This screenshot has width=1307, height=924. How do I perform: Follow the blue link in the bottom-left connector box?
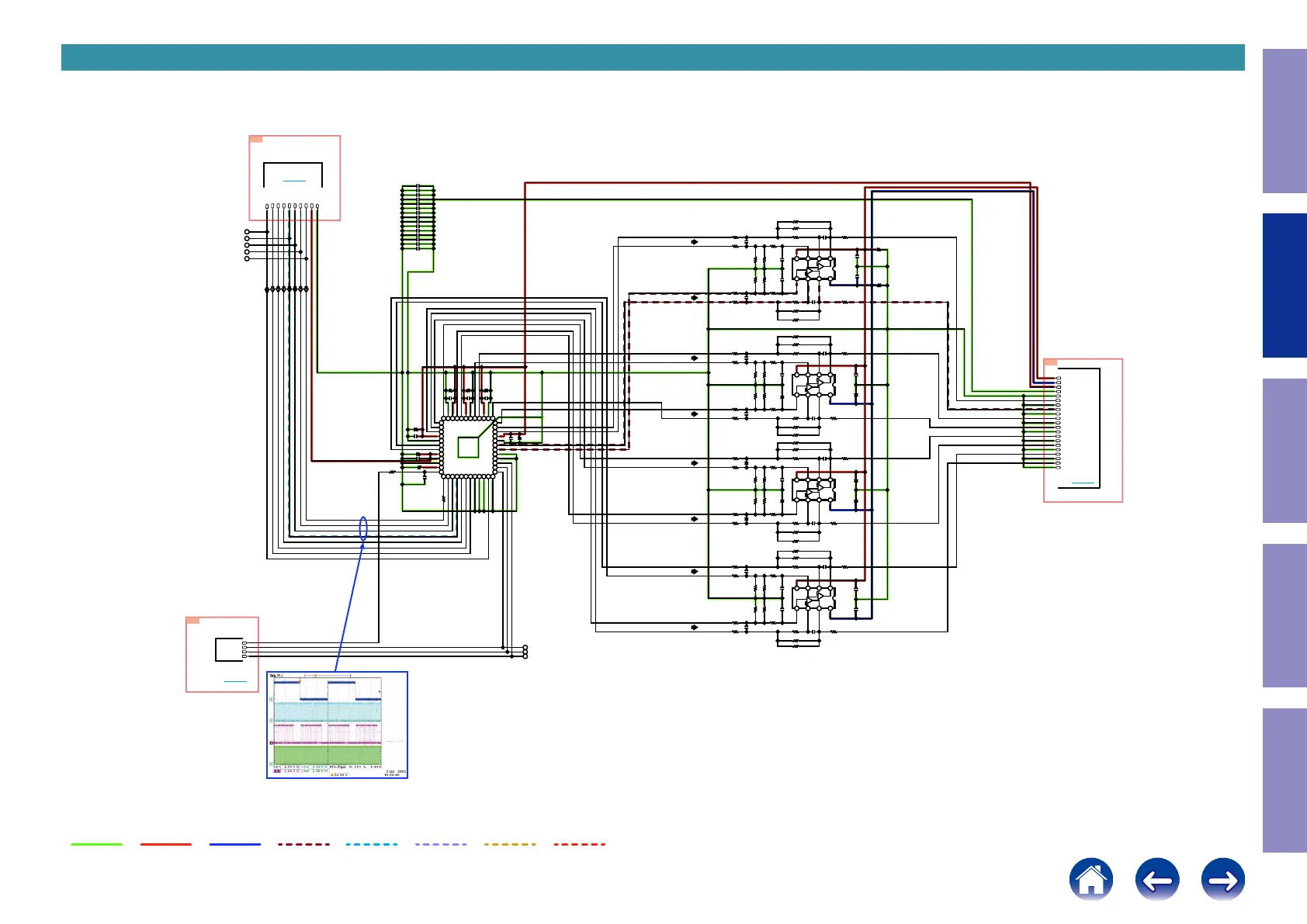pos(235,681)
